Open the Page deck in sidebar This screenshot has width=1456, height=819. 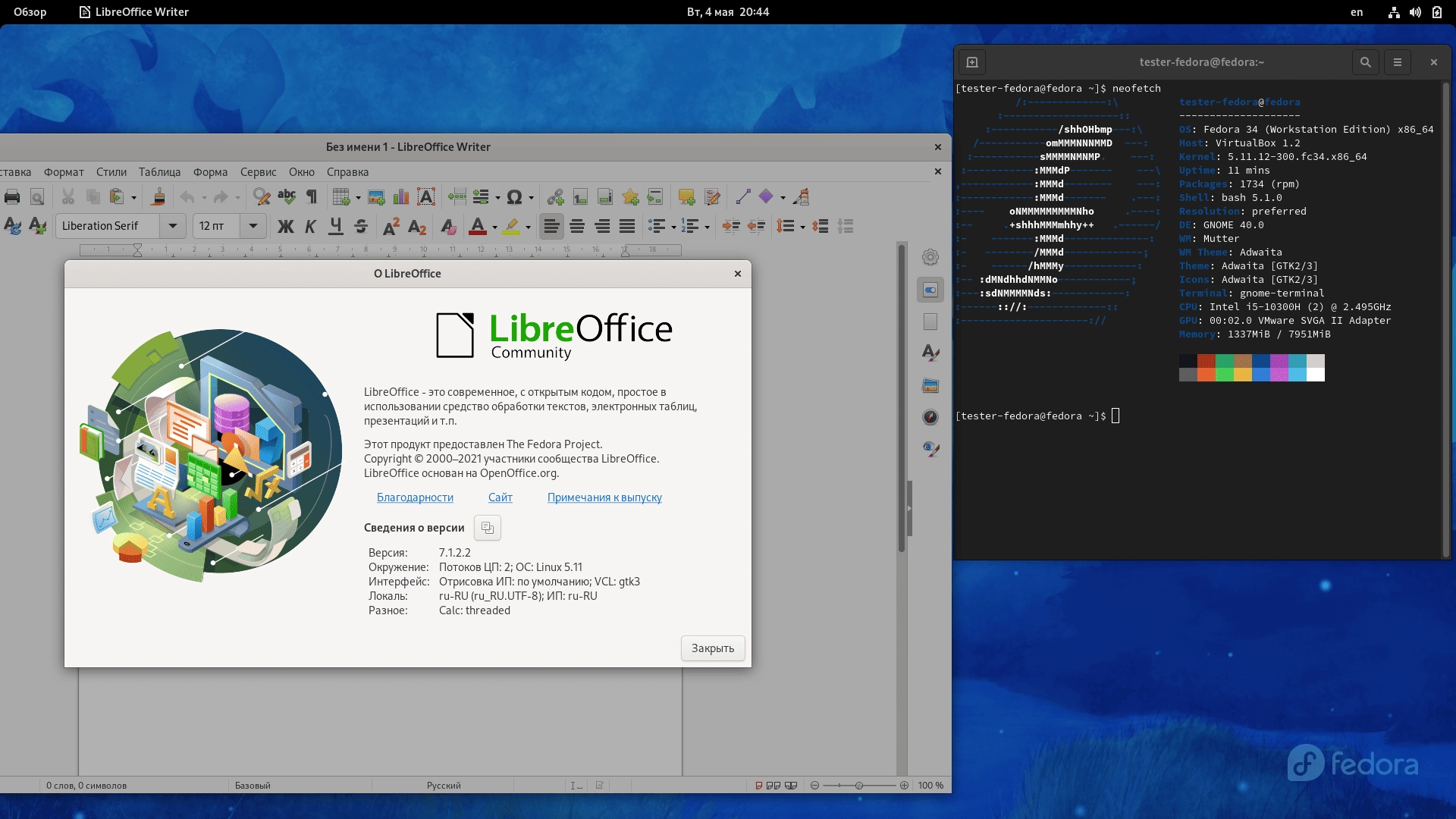[930, 322]
